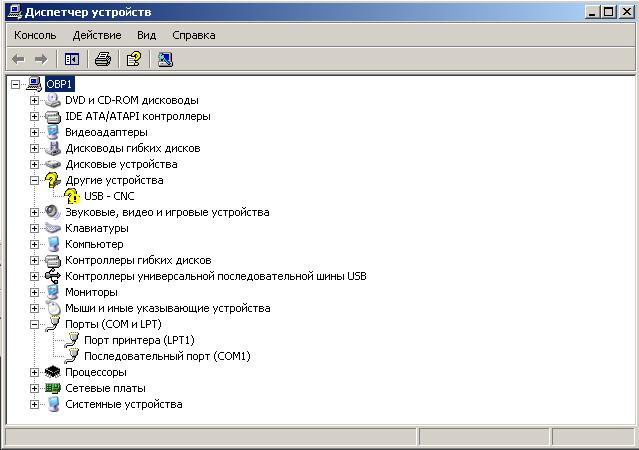
Task: Click the Сетевые платы network card icon
Action: click(x=53, y=388)
